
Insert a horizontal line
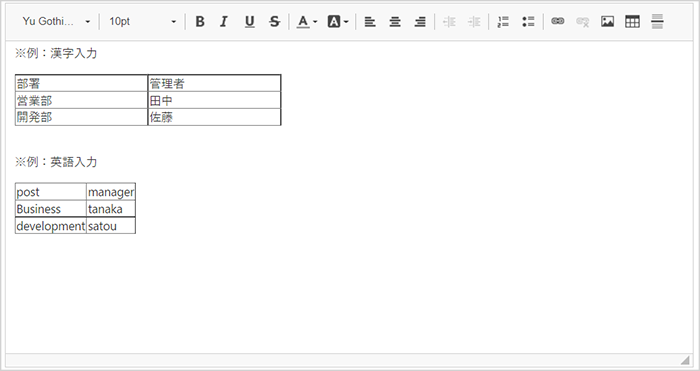(657, 21)
